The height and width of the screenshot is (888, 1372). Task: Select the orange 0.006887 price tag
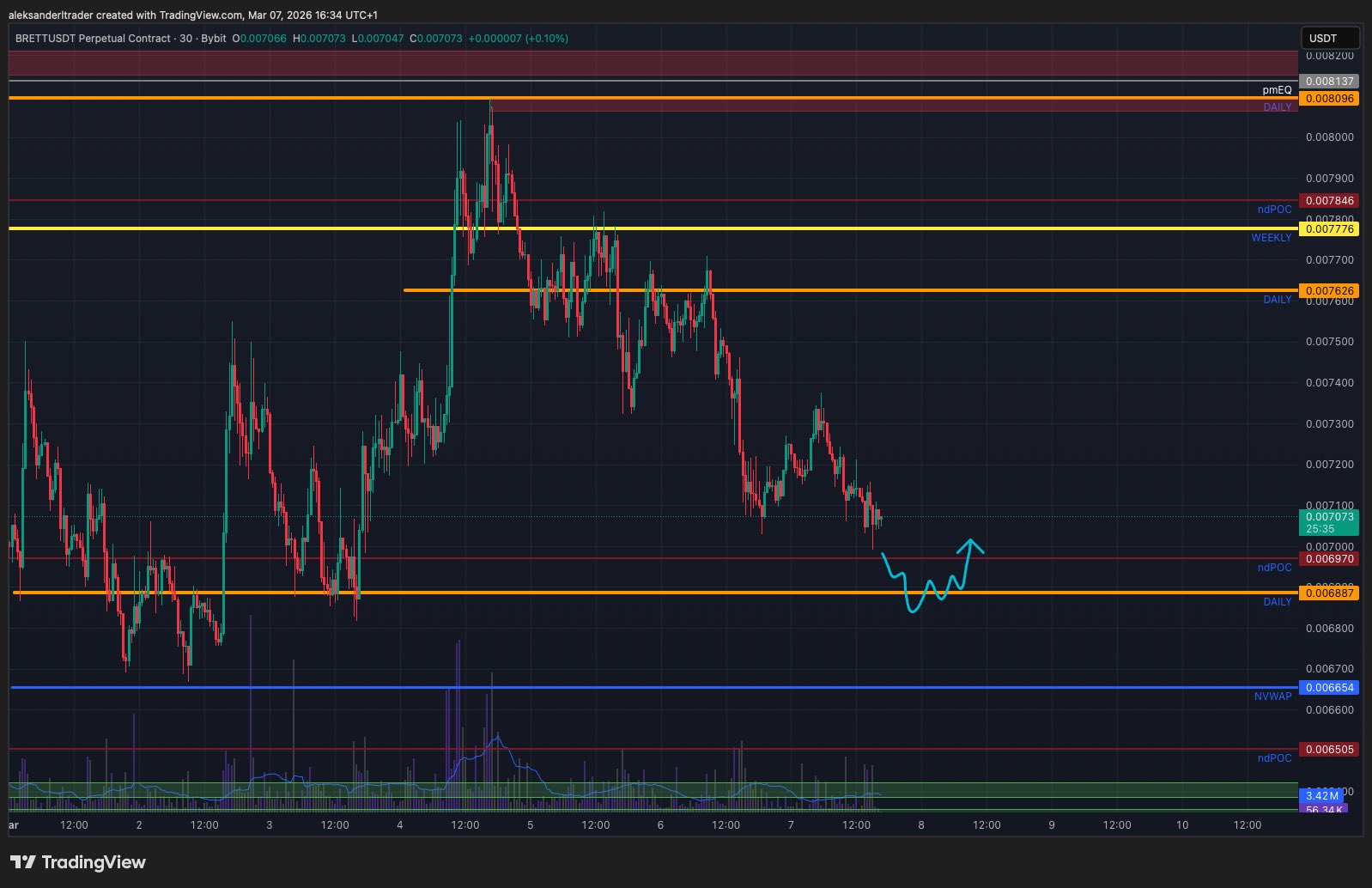click(x=1329, y=593)
